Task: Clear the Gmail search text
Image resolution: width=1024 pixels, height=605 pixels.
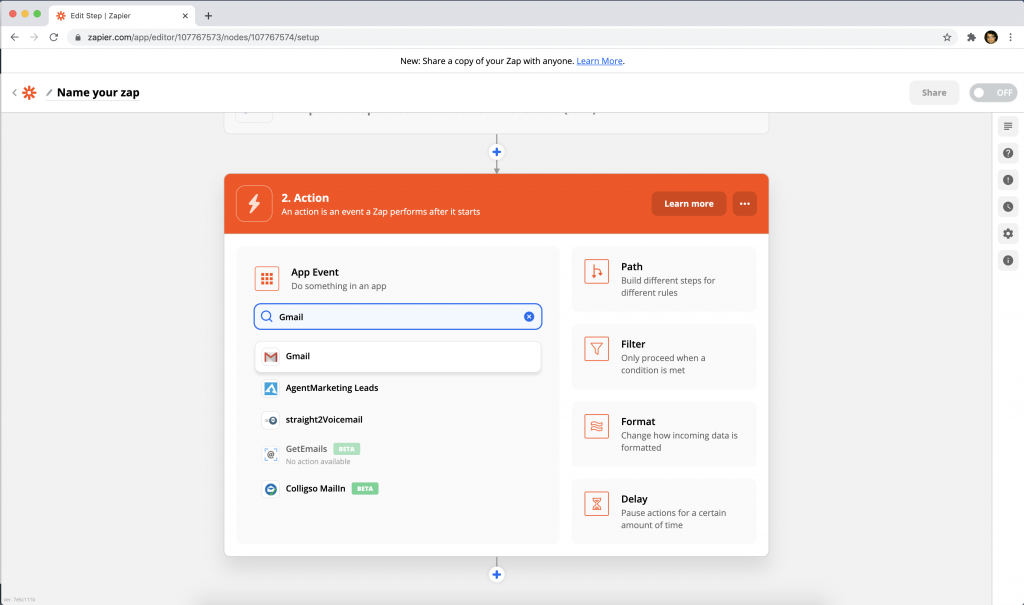Action: pyautogui.click(x=529, y=317)
